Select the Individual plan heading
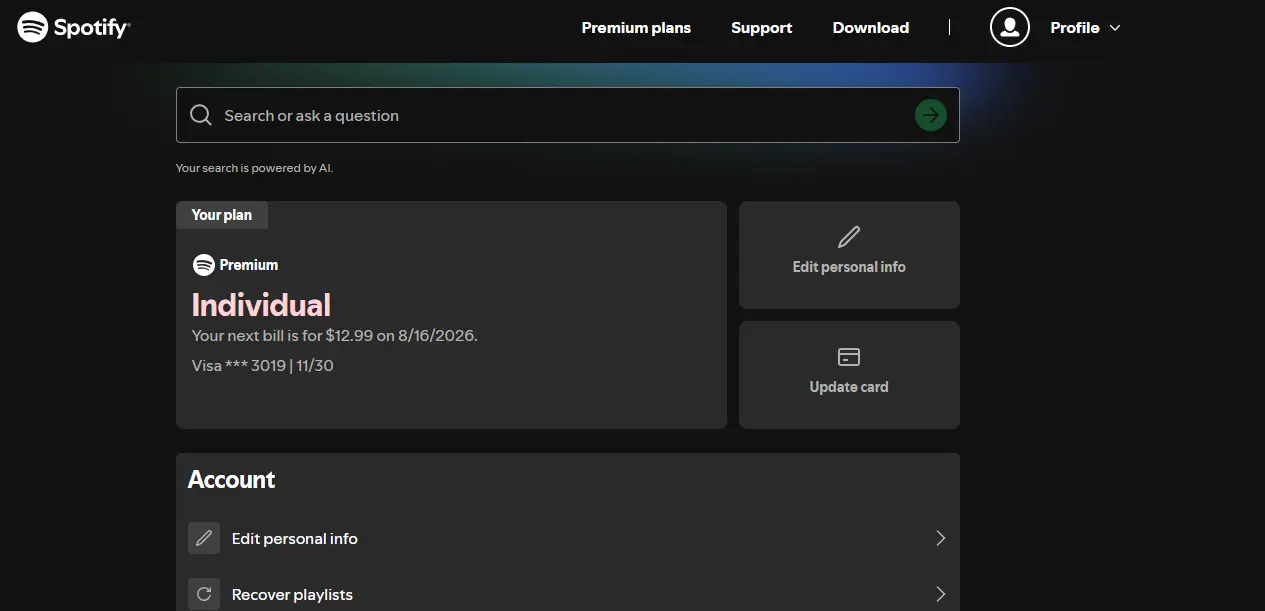This screenshot has height=611, width=1265. tap(261, 305)
